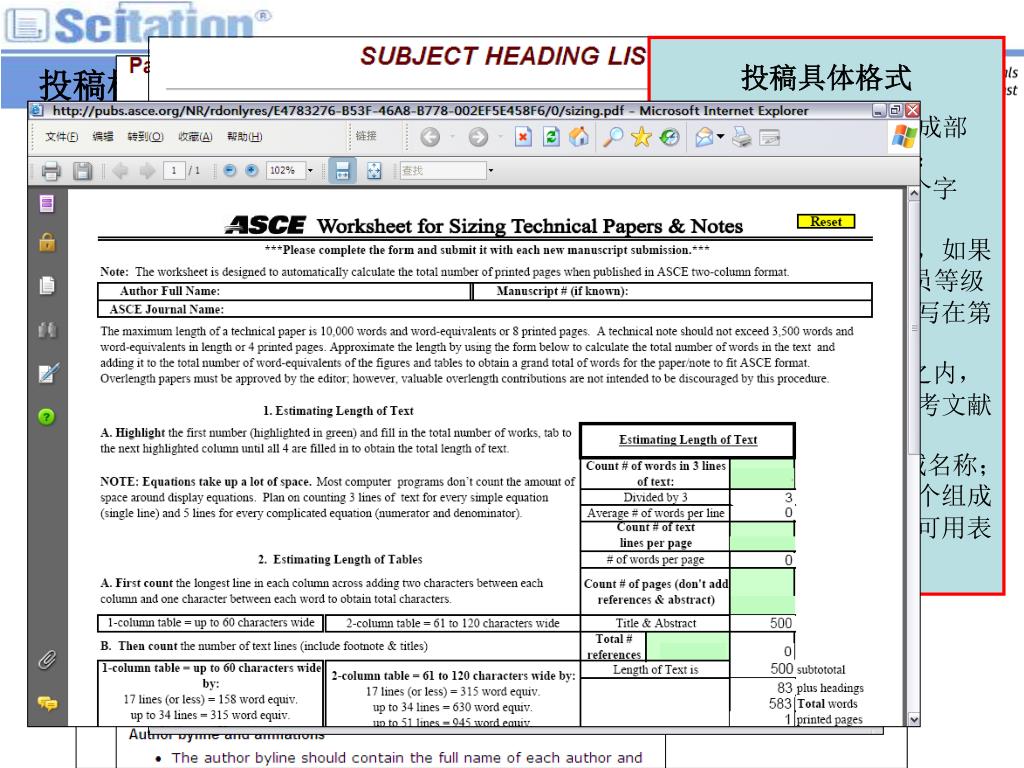Click the Mail envelope icon
The width and height of the screenshot is (1024, 768).
click(704, 136)
